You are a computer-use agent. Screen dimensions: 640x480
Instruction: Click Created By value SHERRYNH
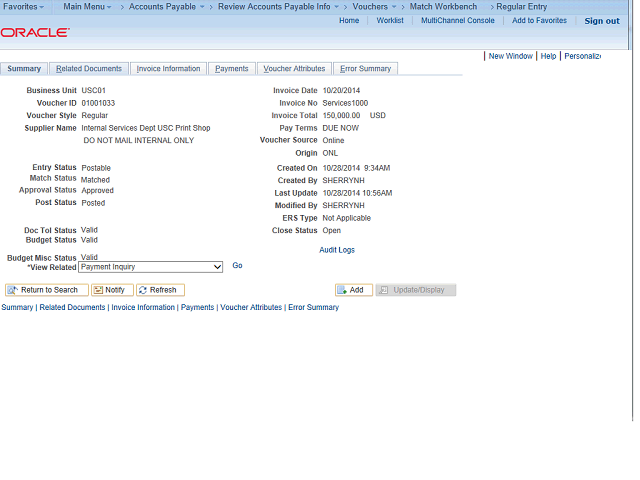tap(343, 180)
